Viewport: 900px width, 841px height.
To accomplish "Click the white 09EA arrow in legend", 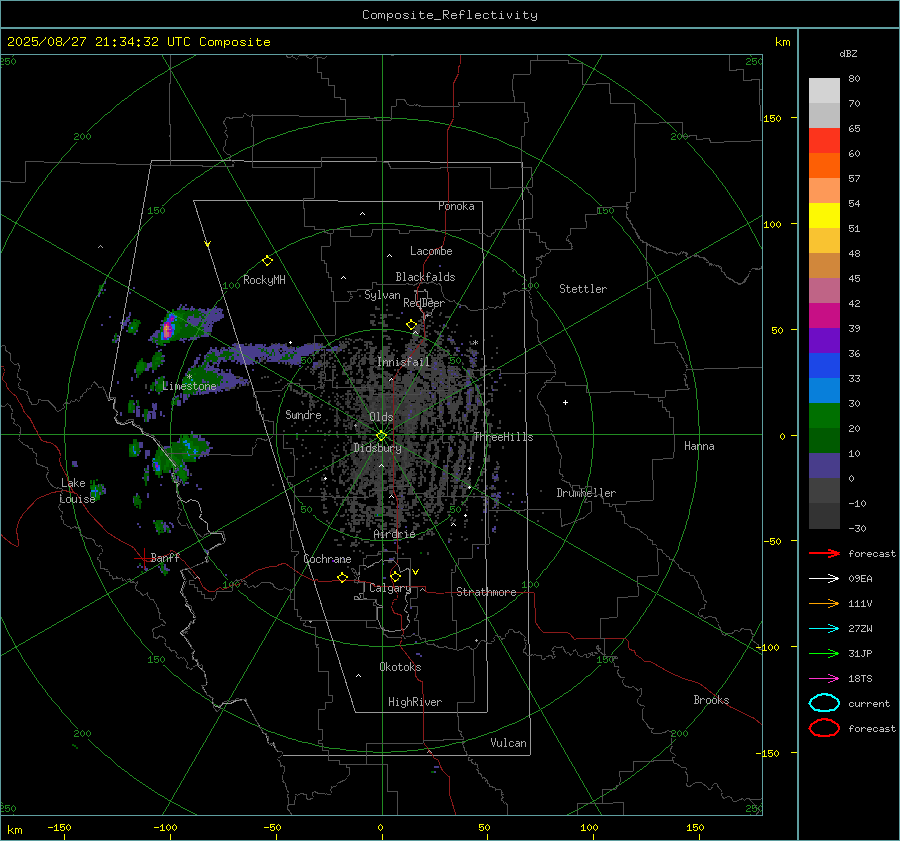I will pos(824,578).
